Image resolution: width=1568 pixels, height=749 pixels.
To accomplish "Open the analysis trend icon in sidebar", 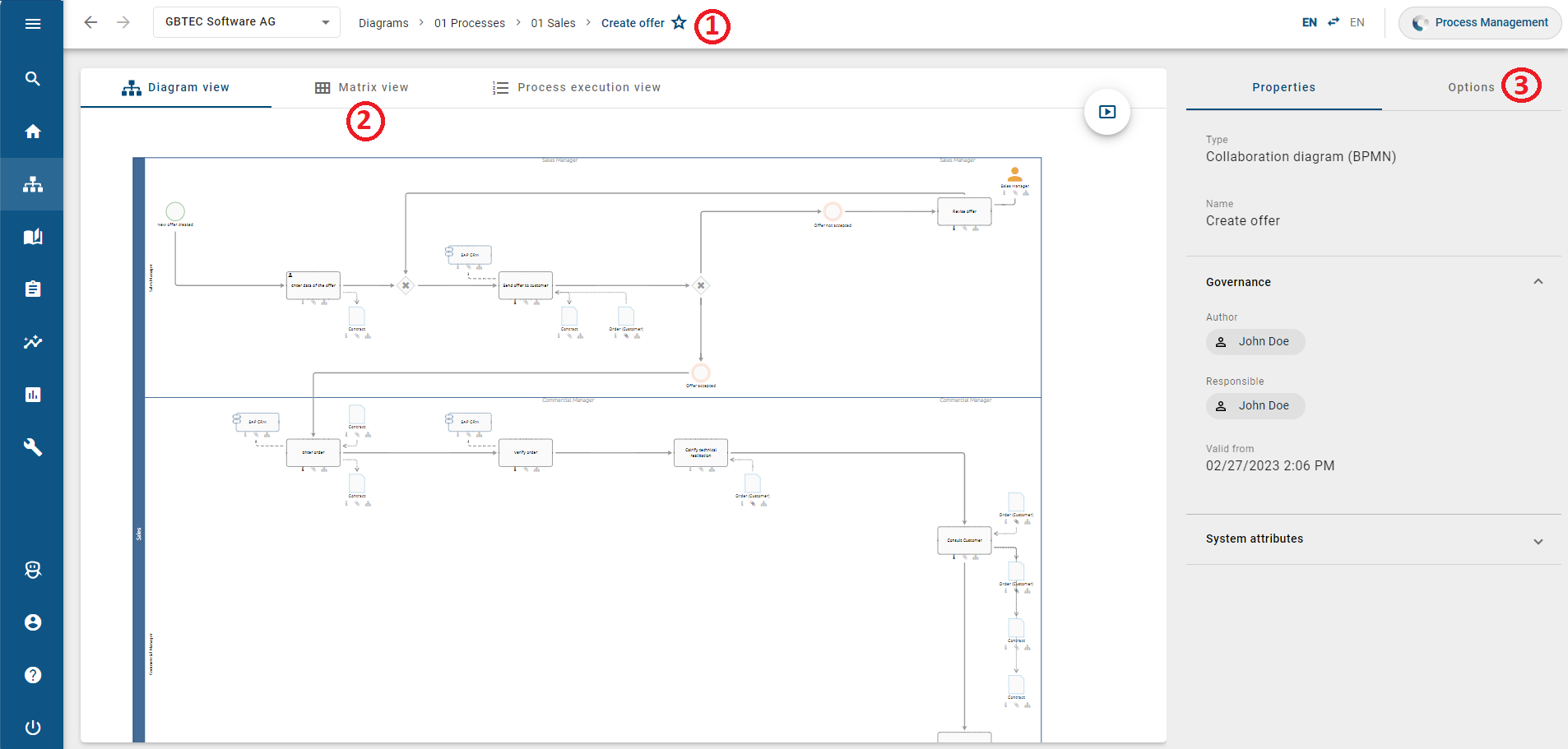I will 33,342.
